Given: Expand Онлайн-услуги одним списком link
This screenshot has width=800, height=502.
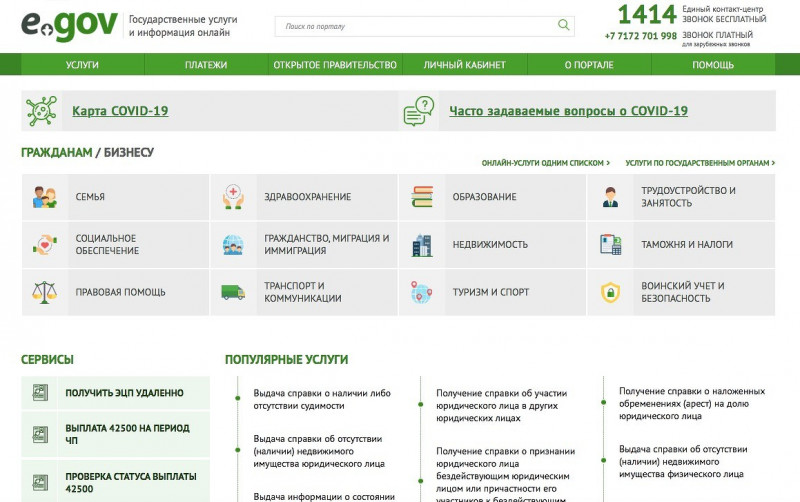Looking at the screenshot, I should pyautogui.click(x=545, y=162).
